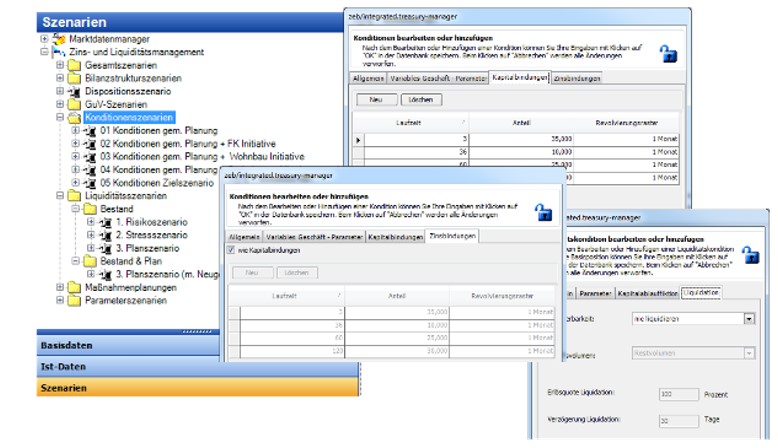Click the row selector arrow of Laufzeit 3 row
The width and height of the screenshot is (778, 448).
pos(358,140)
